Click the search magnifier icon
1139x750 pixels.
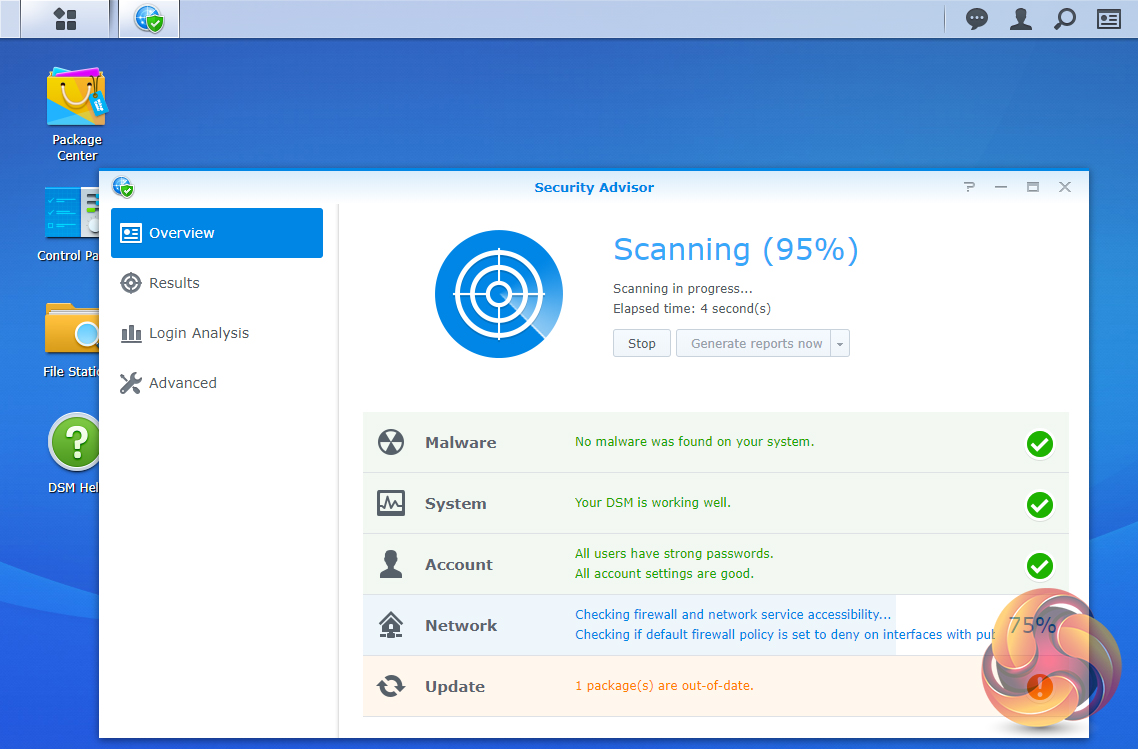(x=1065, y=19)
